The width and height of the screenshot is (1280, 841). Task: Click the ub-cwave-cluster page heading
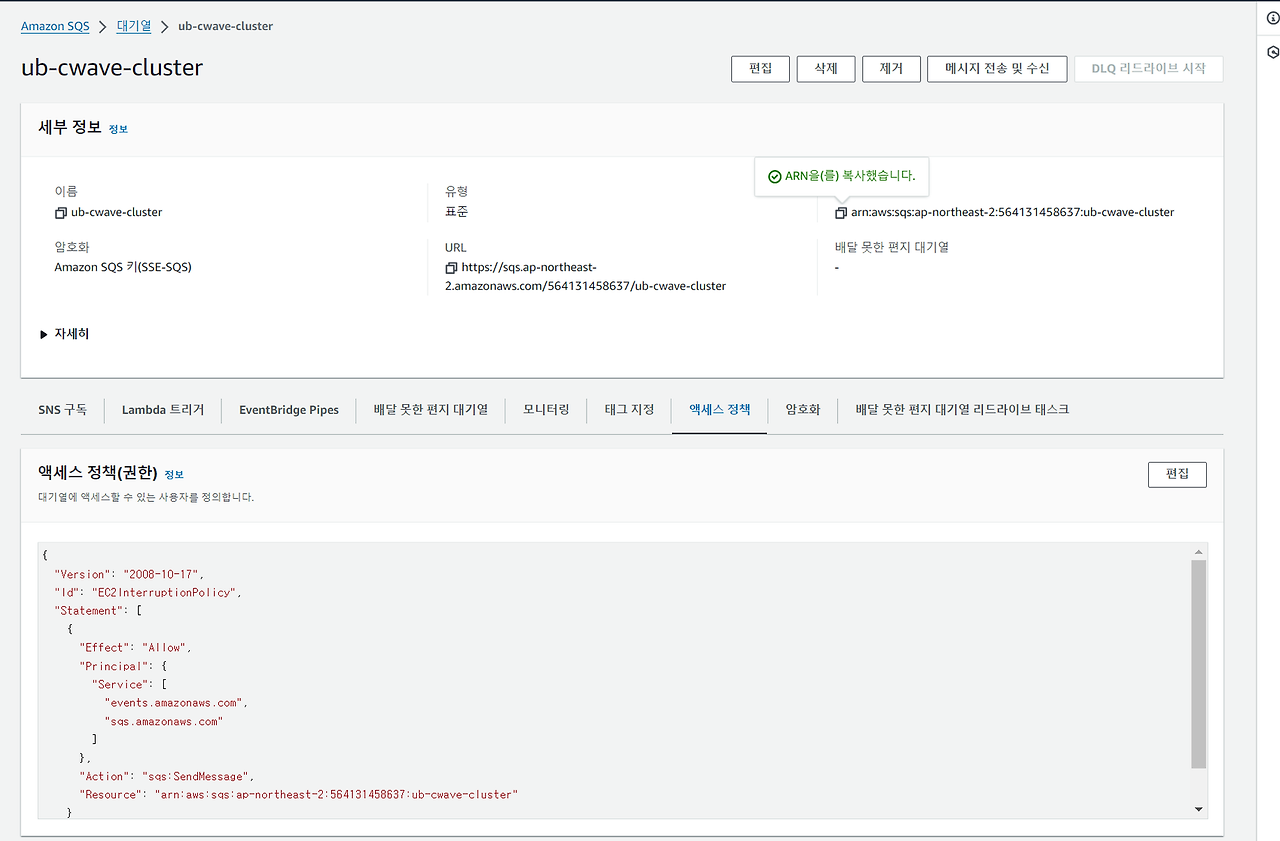[x=112, y=68]
